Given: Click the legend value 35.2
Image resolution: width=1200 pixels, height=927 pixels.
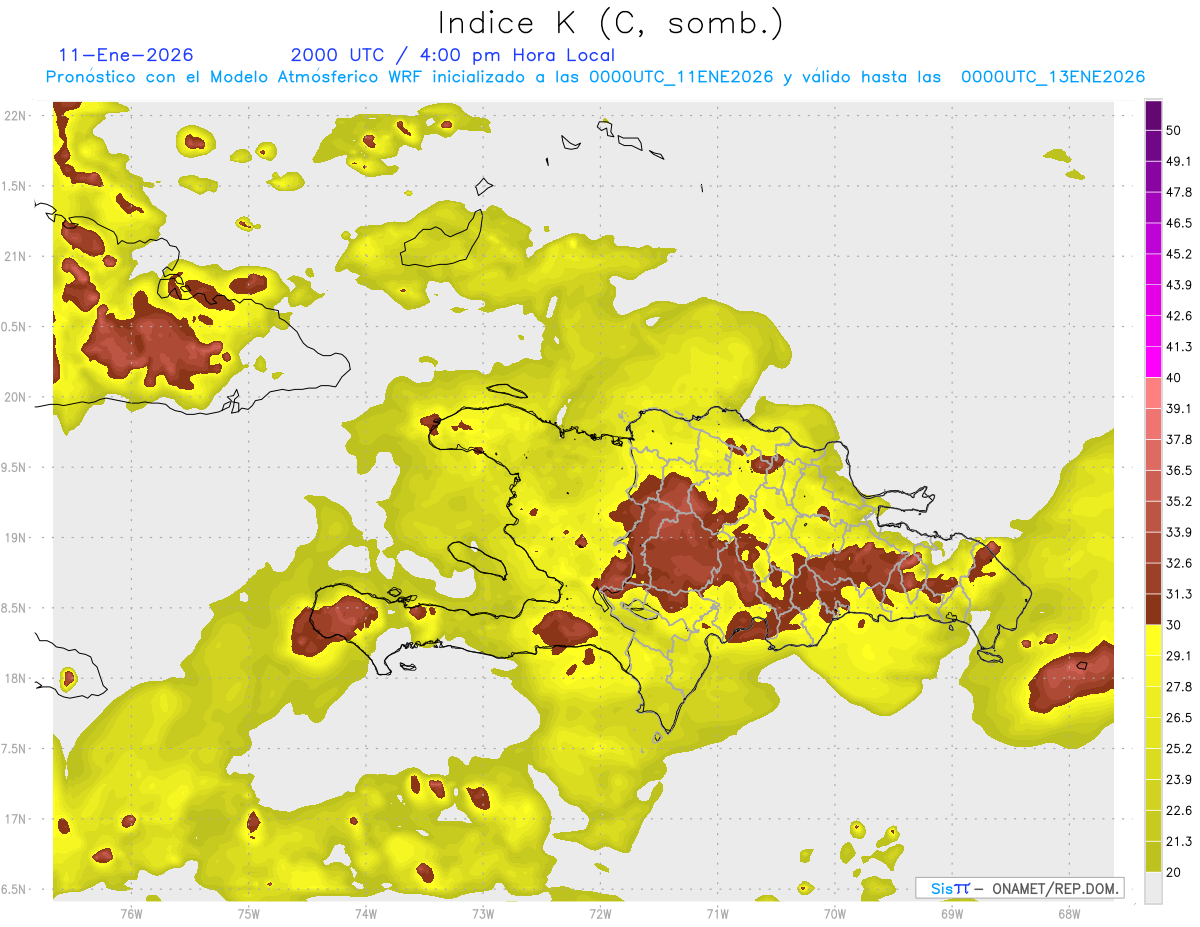Looking at the screenshot, I should point(1179,501).
